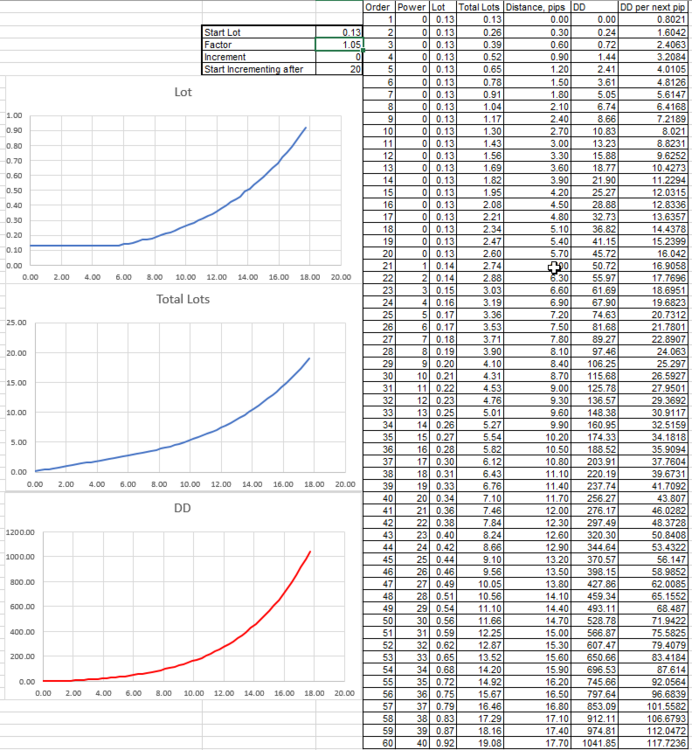The height and width of the screenshot is (750, 692).
Task: Select the 'DD' chart title
Action: click(182, 507)
